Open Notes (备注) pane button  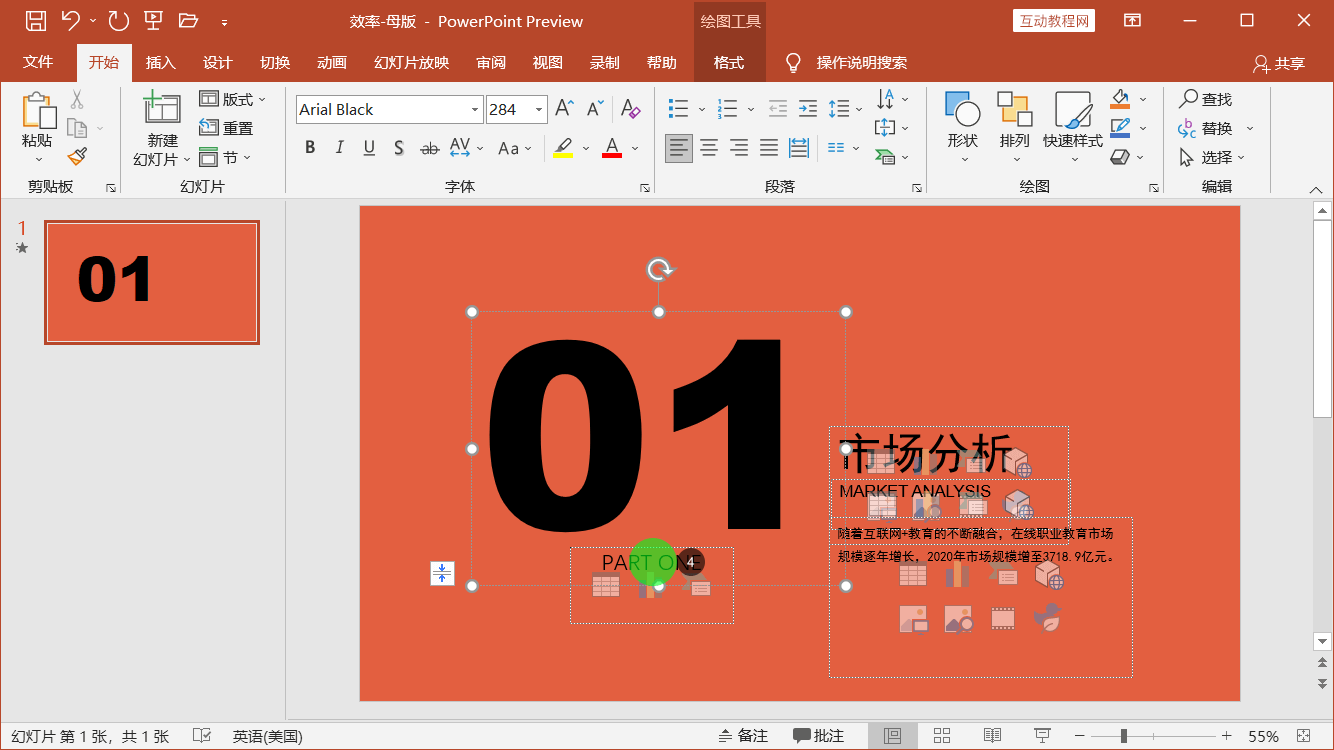coord(743,736)
